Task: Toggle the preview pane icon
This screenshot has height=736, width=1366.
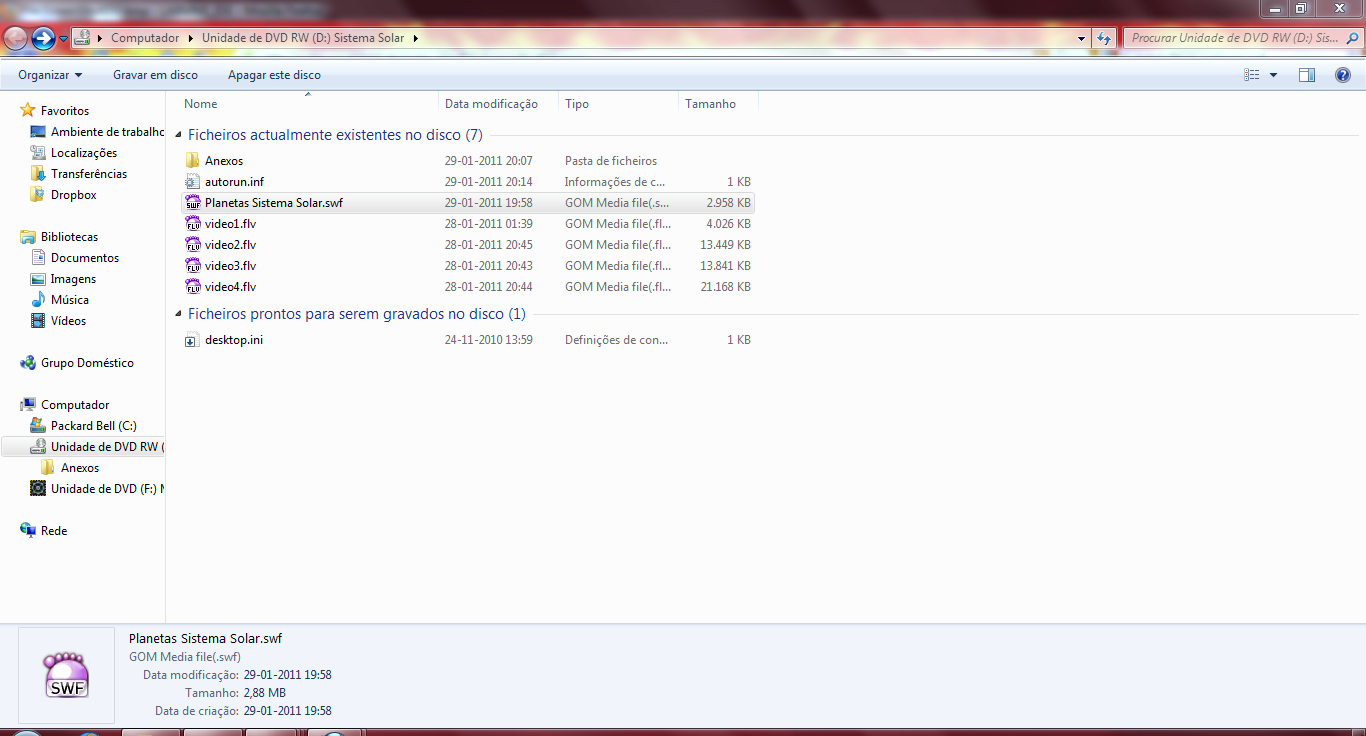Action: point(1306,74)
